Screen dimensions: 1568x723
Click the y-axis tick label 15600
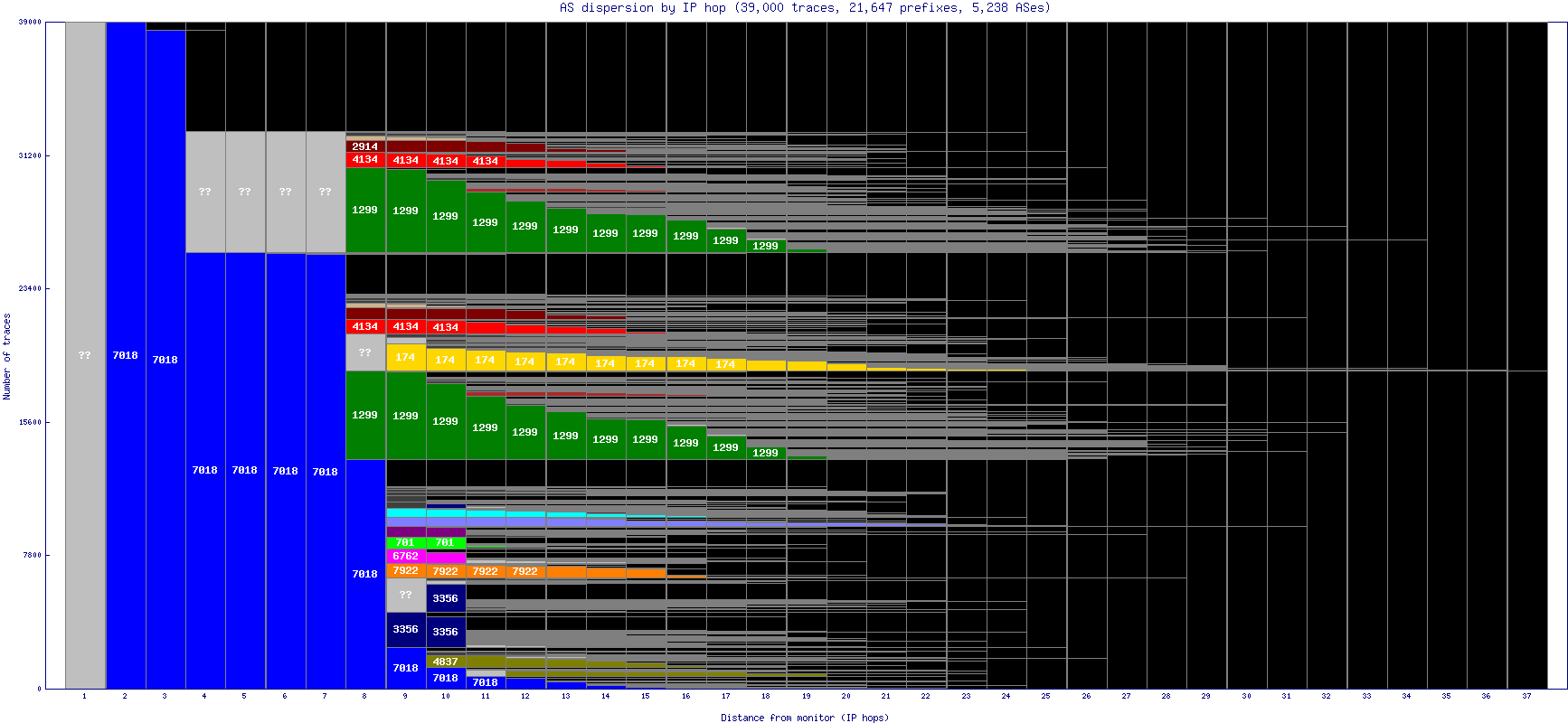pos(30,422)
